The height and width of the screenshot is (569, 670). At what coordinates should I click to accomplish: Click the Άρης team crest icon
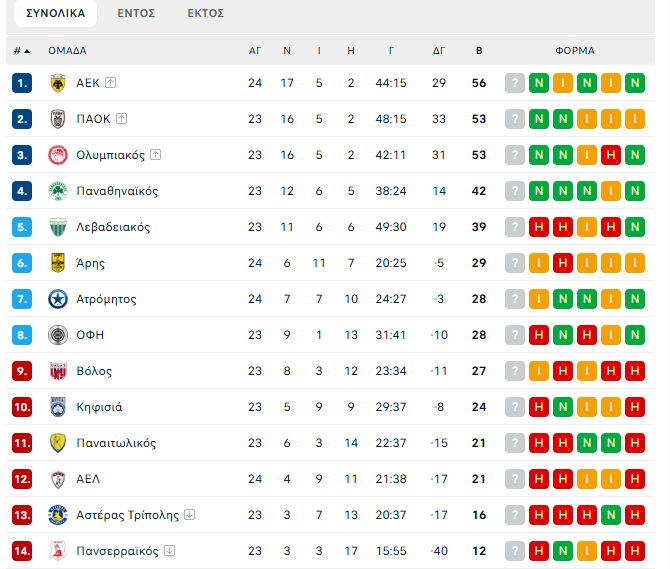point(57,263)
